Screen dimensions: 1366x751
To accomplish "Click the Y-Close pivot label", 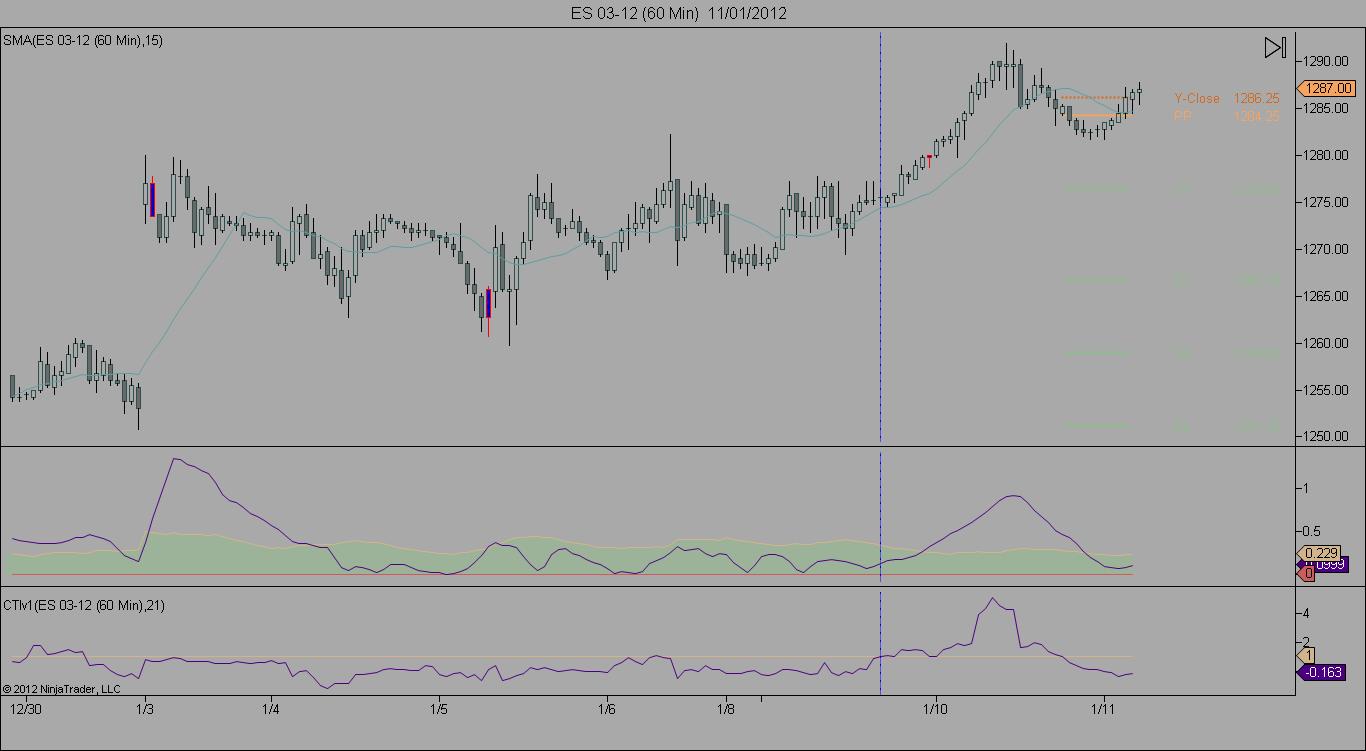I will 1197,98.
